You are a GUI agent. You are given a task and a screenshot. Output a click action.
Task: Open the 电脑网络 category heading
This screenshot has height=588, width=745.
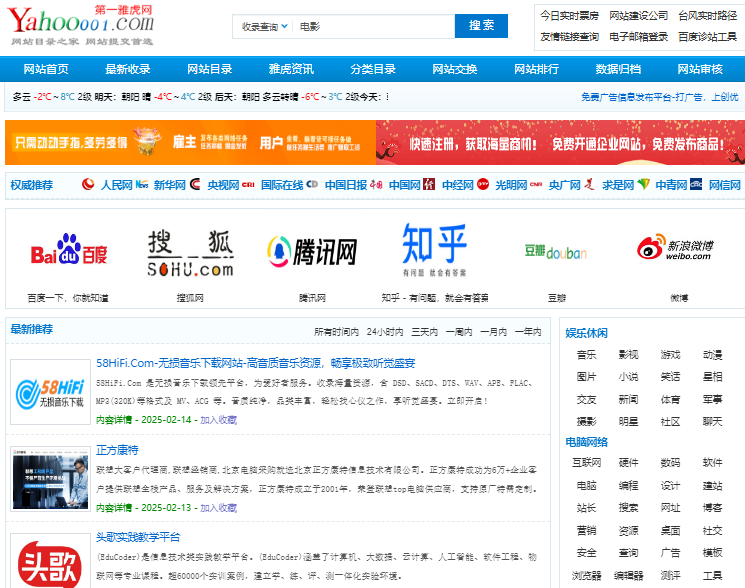pyautogui.click(x=586, y=442)
